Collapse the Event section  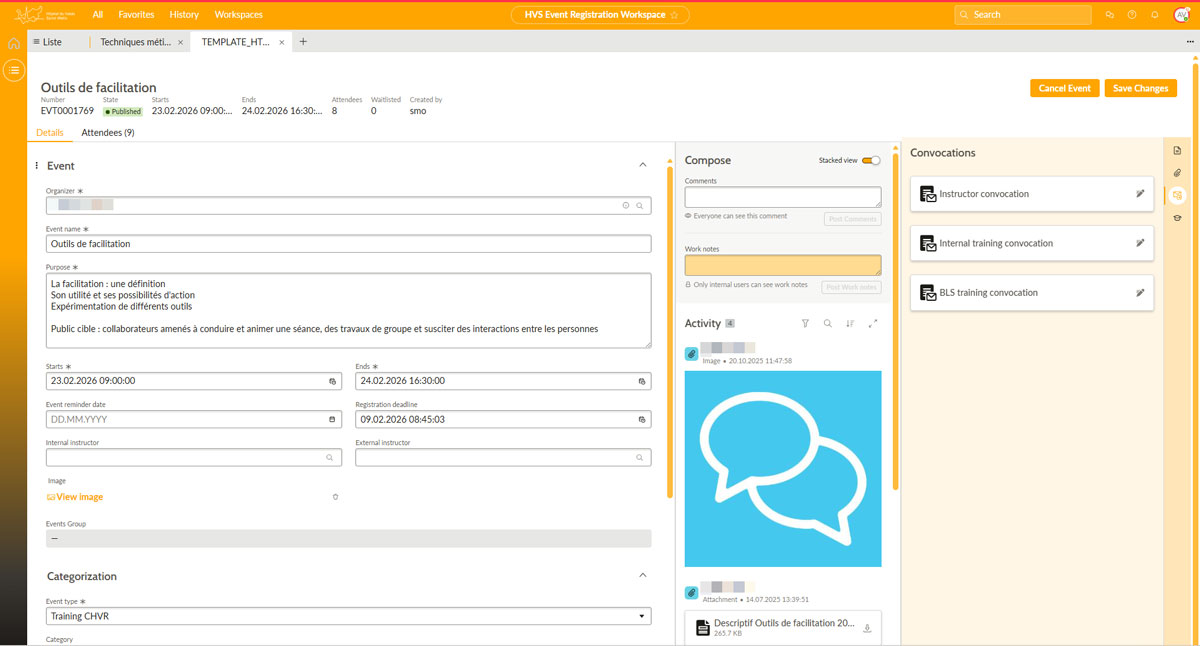click(642, 165)
